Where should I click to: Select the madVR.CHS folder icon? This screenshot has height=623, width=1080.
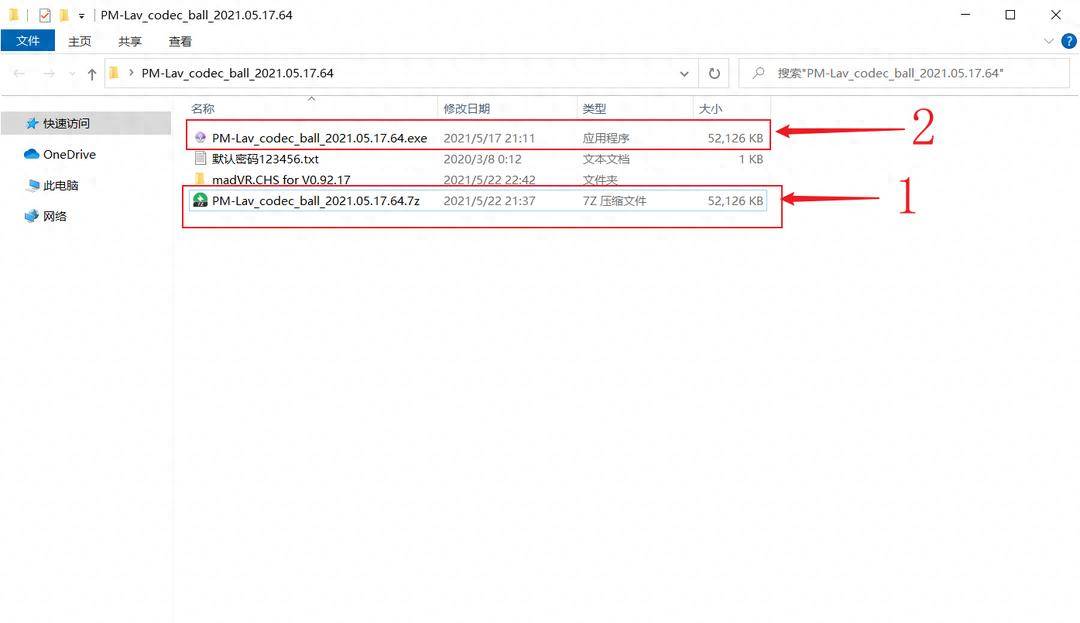click(200, 180)
